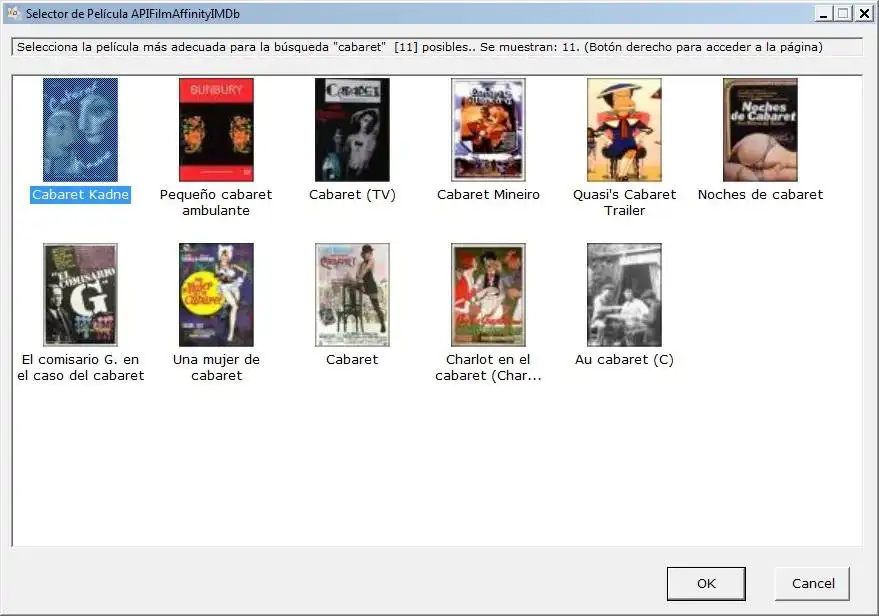Click the application icon in the title bar

pos(13,13)
